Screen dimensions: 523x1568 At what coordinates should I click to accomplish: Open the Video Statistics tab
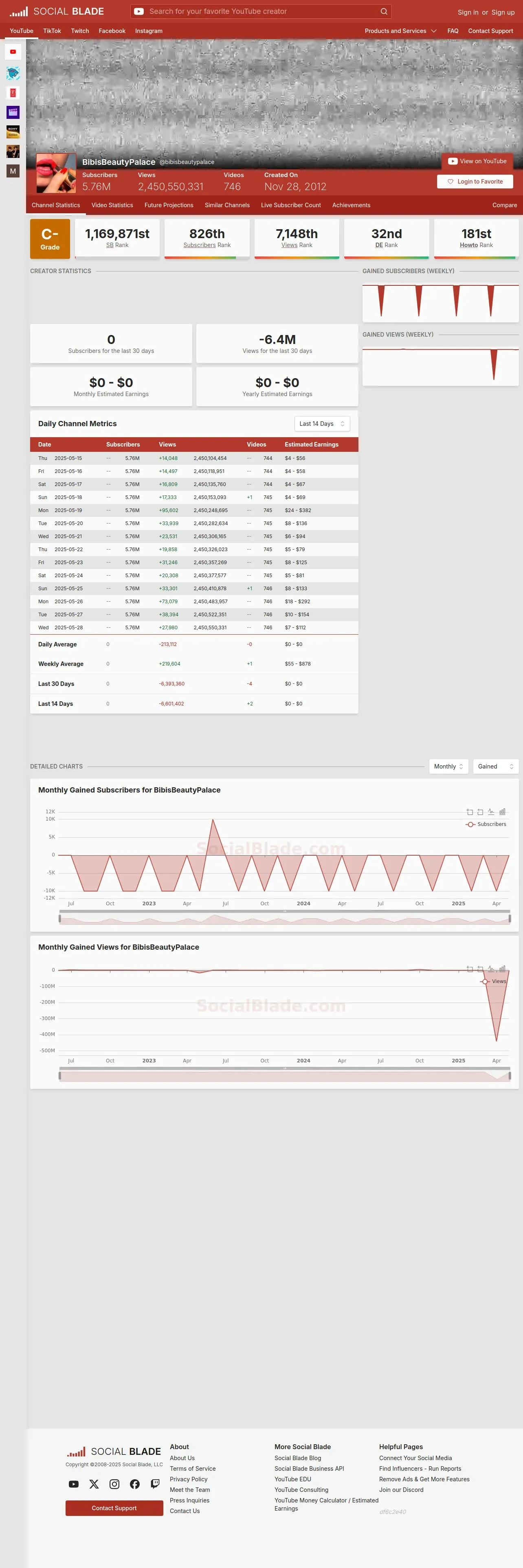pyautogui.click(x=112, y=205)
